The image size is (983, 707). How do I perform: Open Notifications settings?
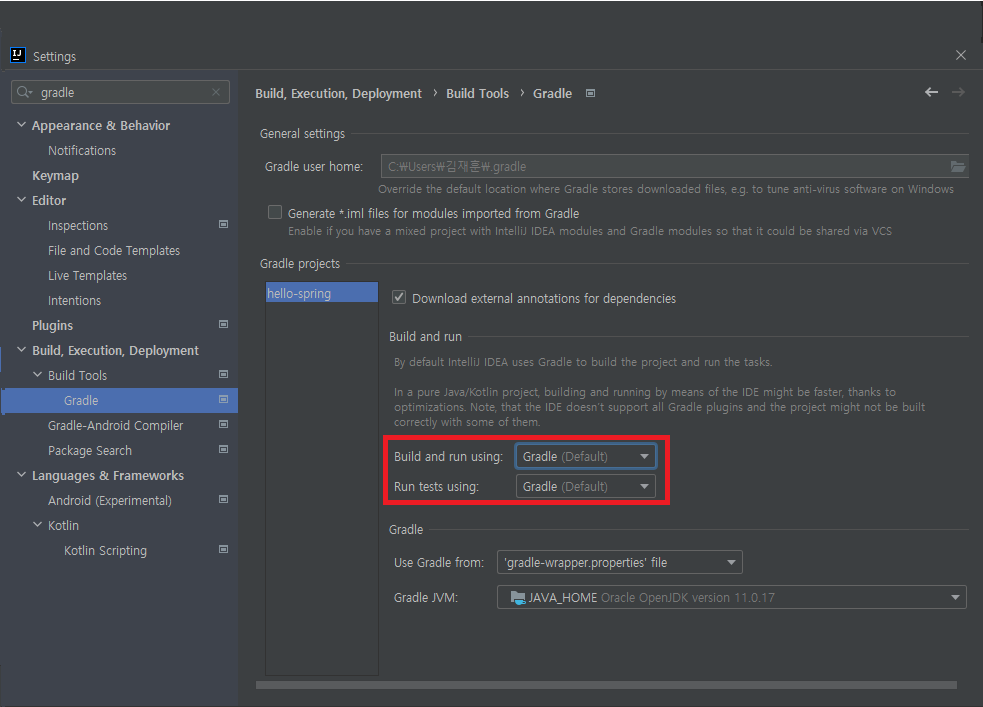tap(82, 150)
